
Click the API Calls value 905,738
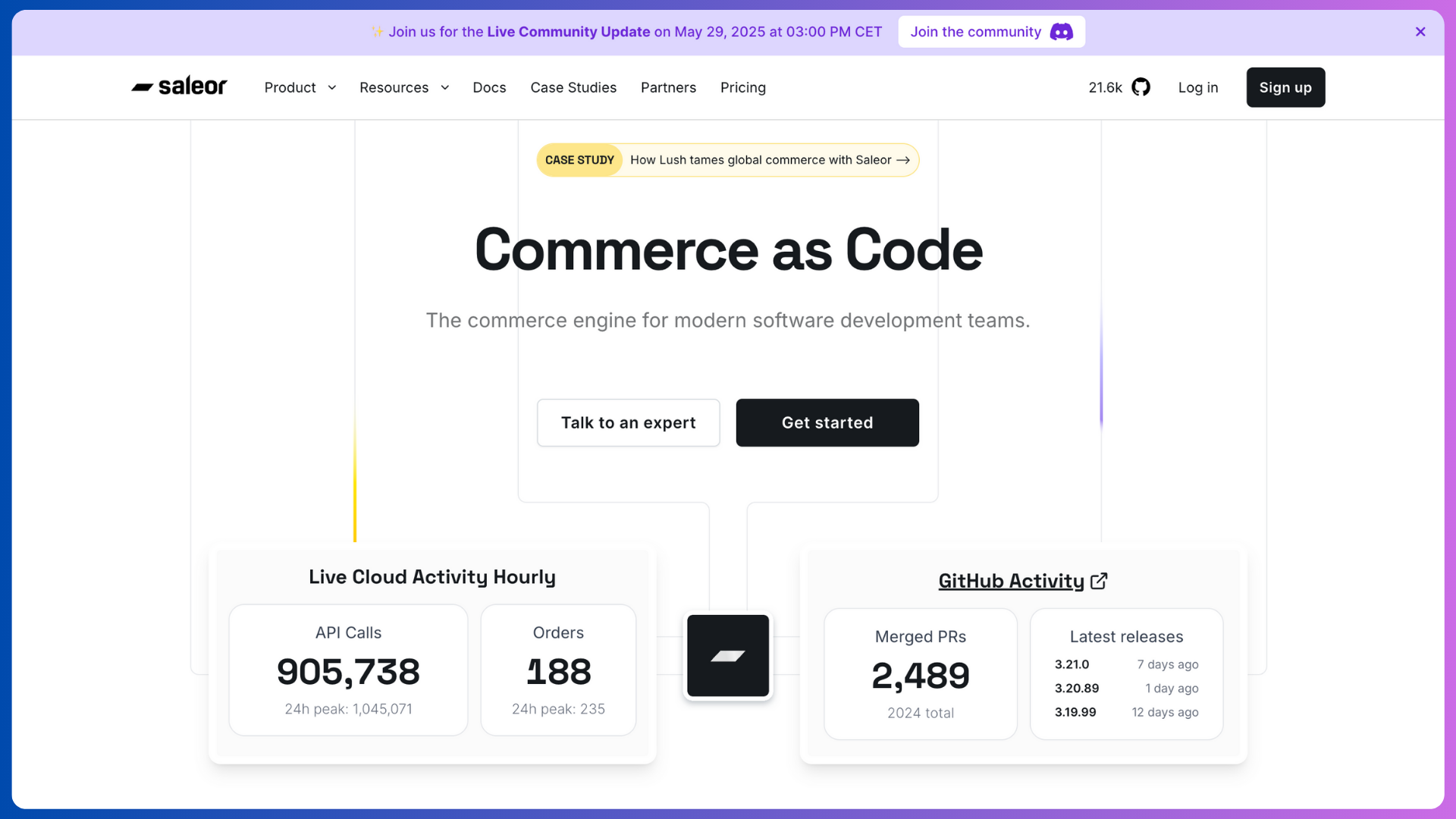pos(348,672)
